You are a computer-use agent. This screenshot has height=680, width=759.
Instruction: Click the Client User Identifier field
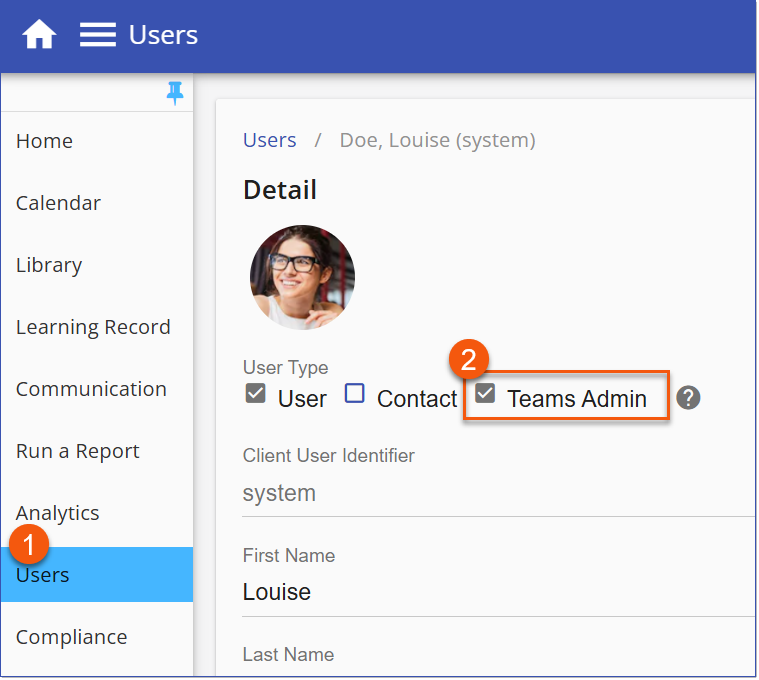[x=499, y=494]
